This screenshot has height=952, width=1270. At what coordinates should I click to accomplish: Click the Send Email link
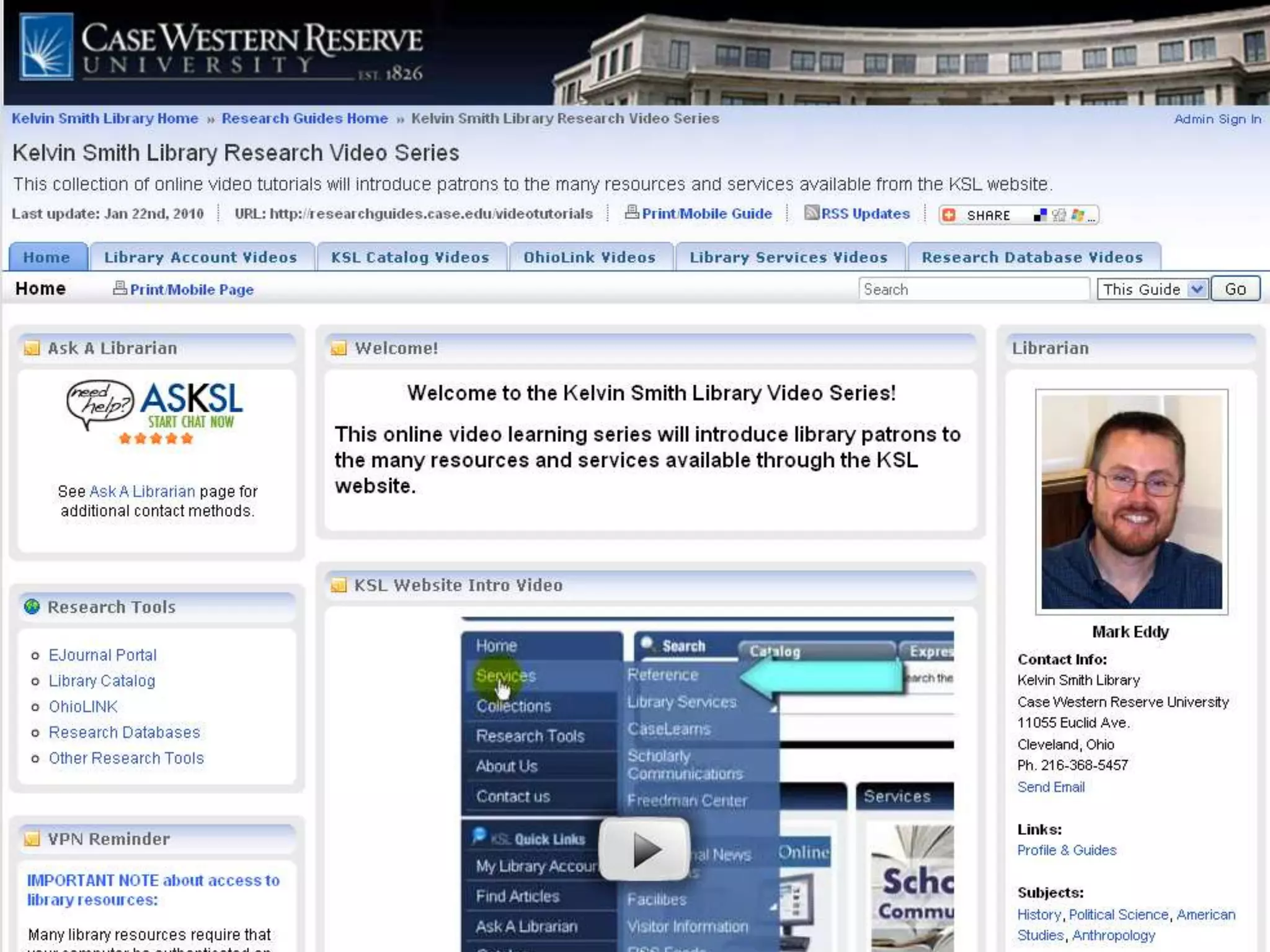click(x=1050, y=787)
